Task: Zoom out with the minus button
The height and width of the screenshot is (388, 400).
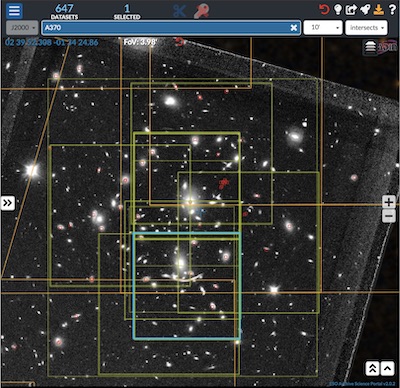Action: point(389,216)
